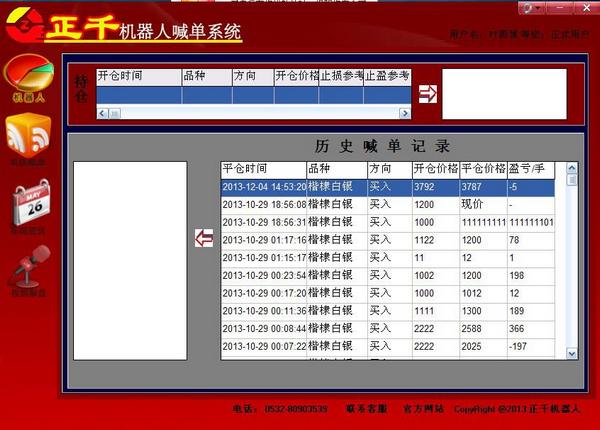Screen dimensions: 600x430
Task: Click the 现价 cell in the history table
Action: [x=483, y=205]
